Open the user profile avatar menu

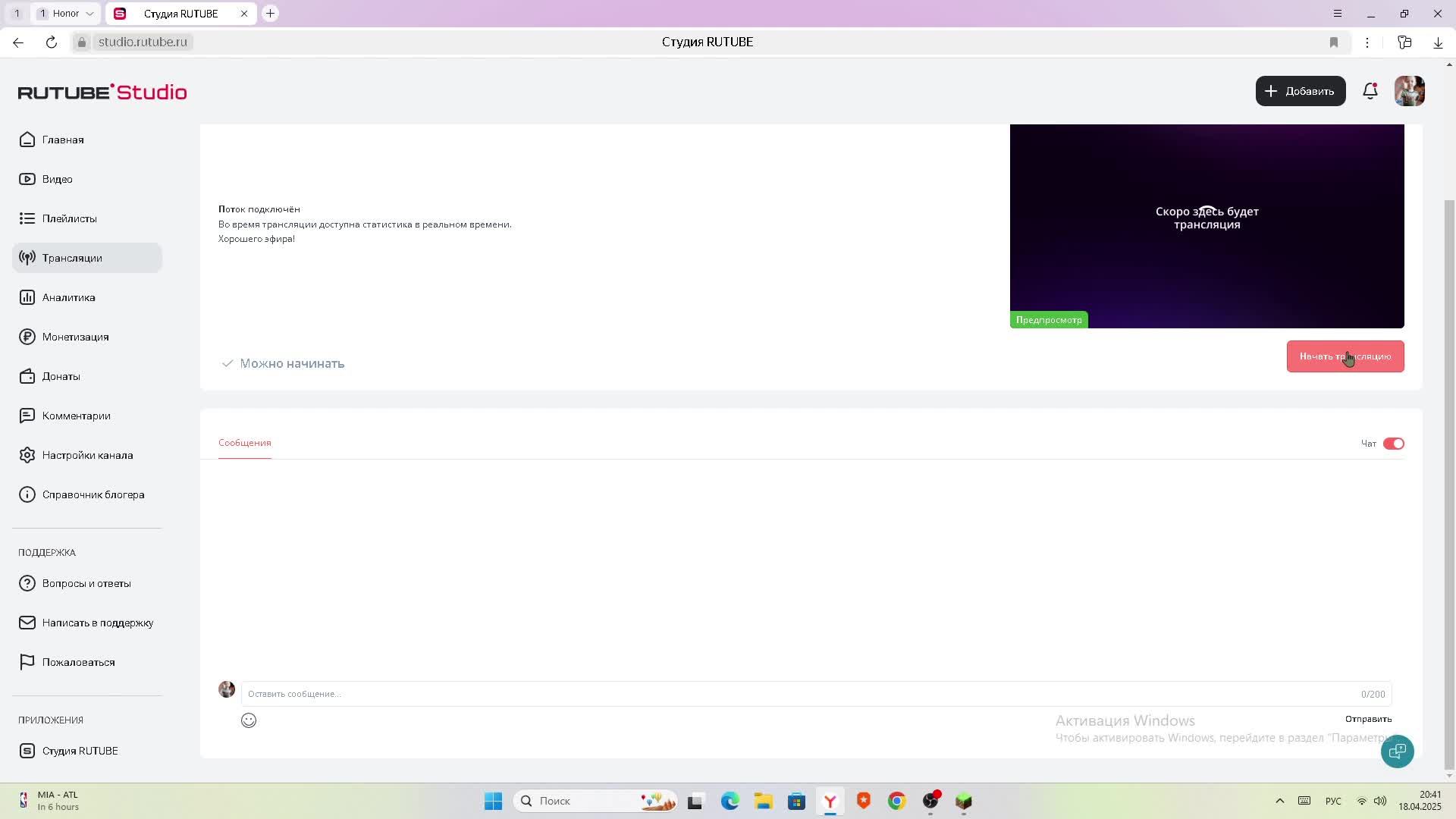(1410, 91)
